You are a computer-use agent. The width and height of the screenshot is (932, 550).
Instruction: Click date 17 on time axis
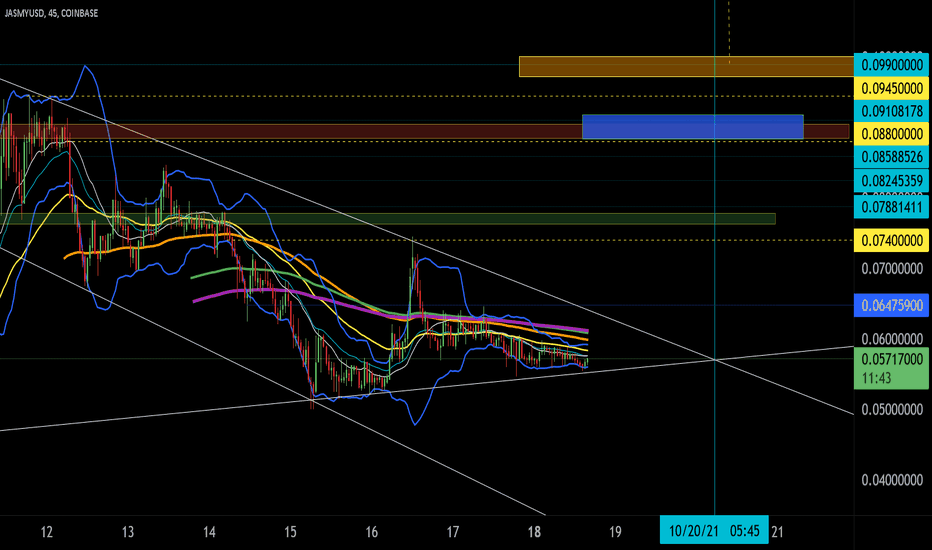453,532
